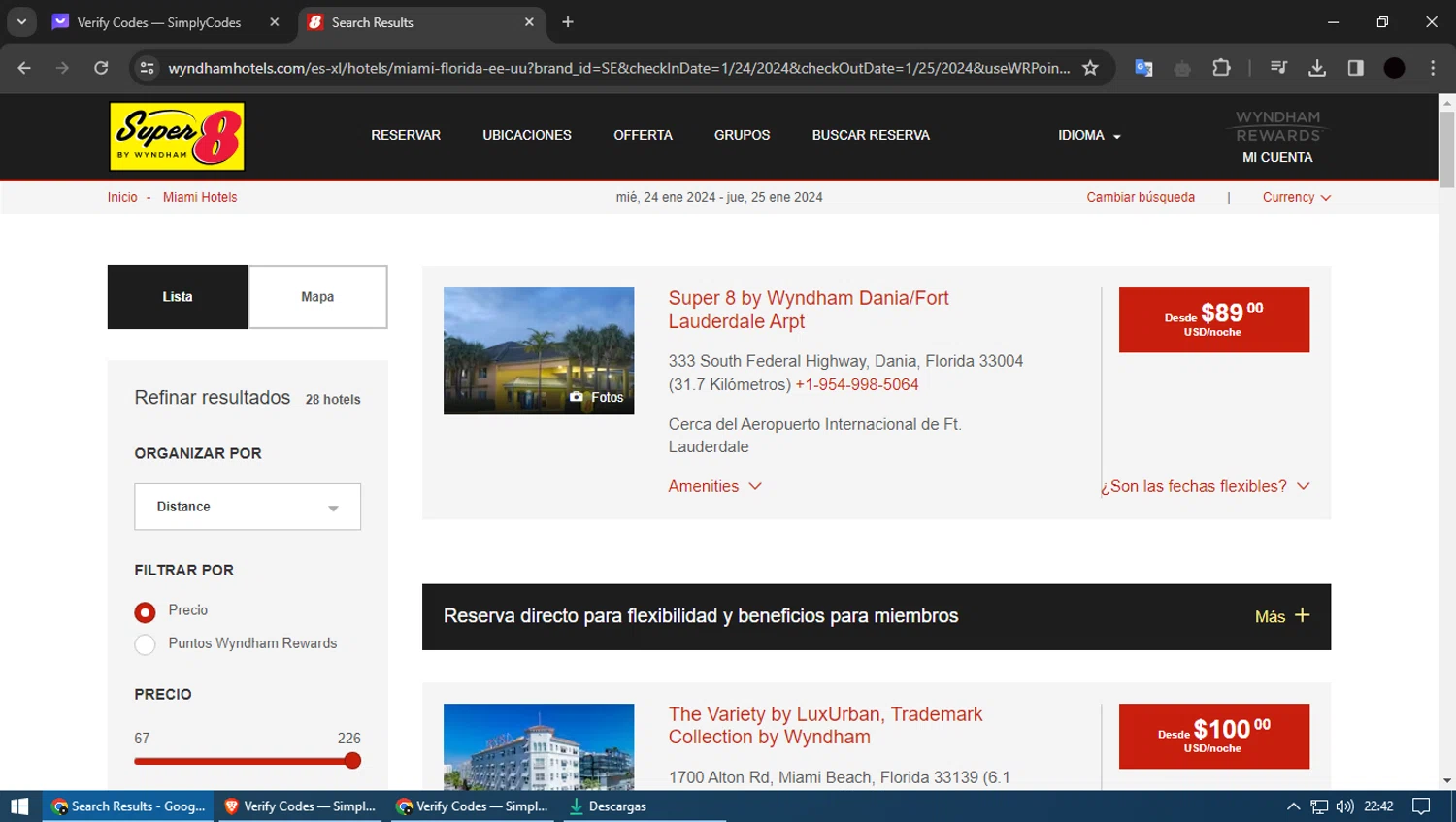Image resolution: width=1456 pixels, height=822 pixels.
Task: Switch to the Lista view tab
Action: coord(178,297)
